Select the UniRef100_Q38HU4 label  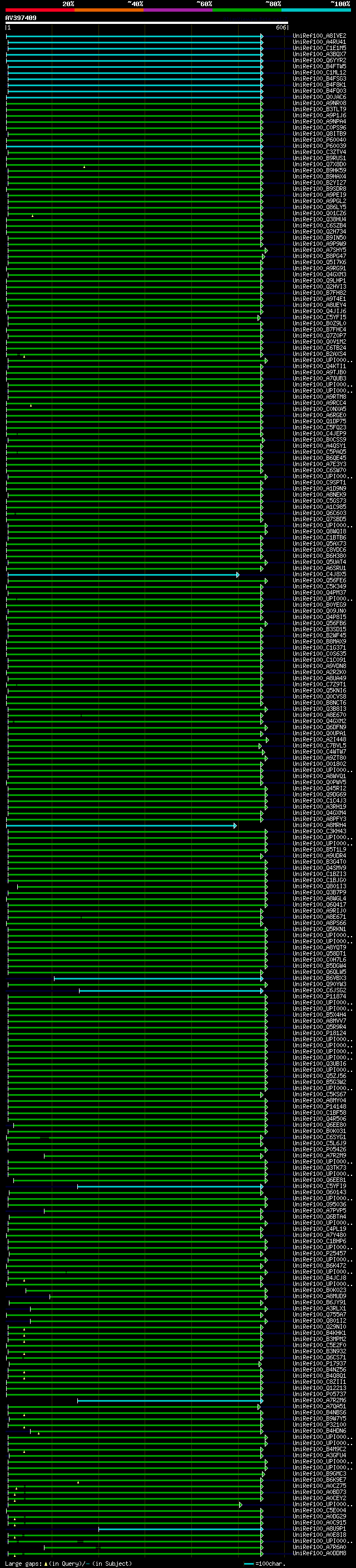click(x=319, y=220)
